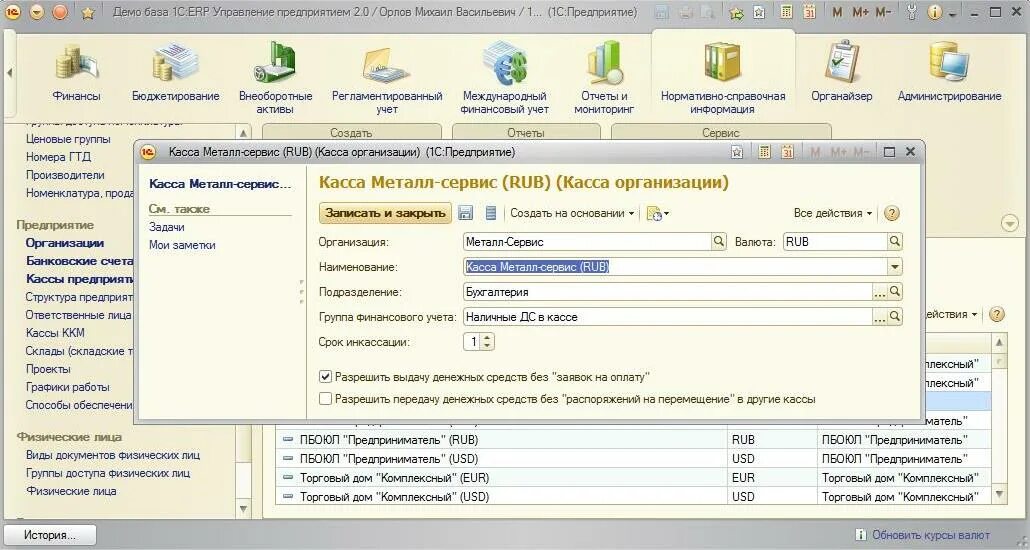Click the list icon beside the diskette
Image resolution: width=1030 pixels, height=550 pixels.
pos(491,213)
